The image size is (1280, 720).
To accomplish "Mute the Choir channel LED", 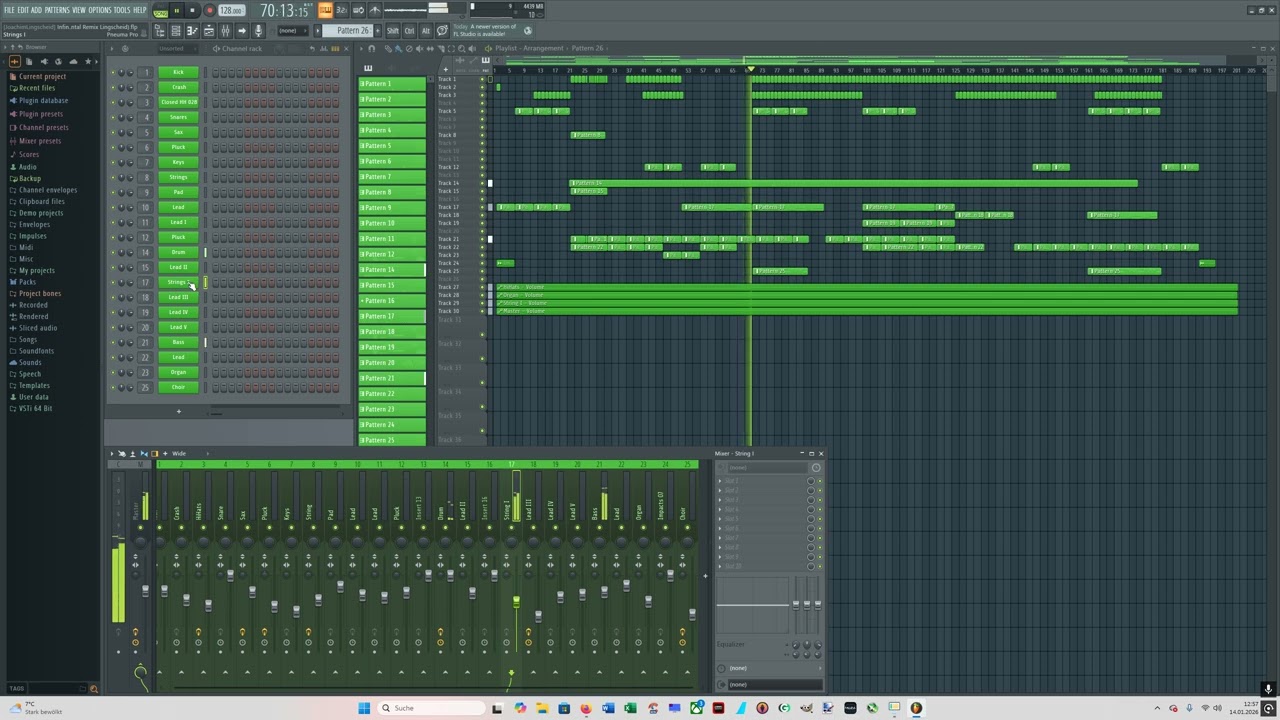I will pos(113,387).
